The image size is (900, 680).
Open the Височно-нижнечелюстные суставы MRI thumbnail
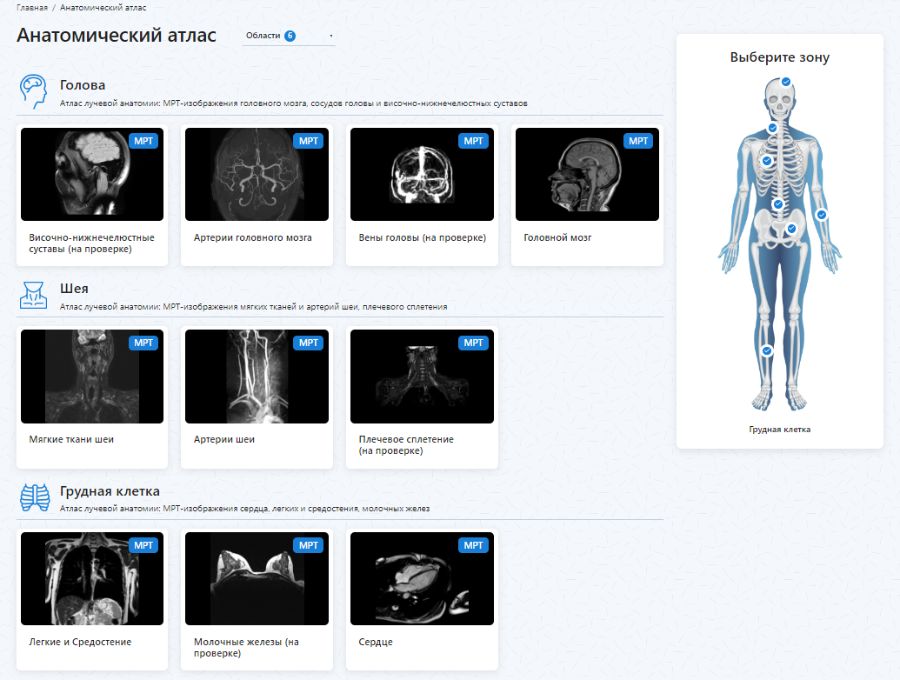pos(92,174)
